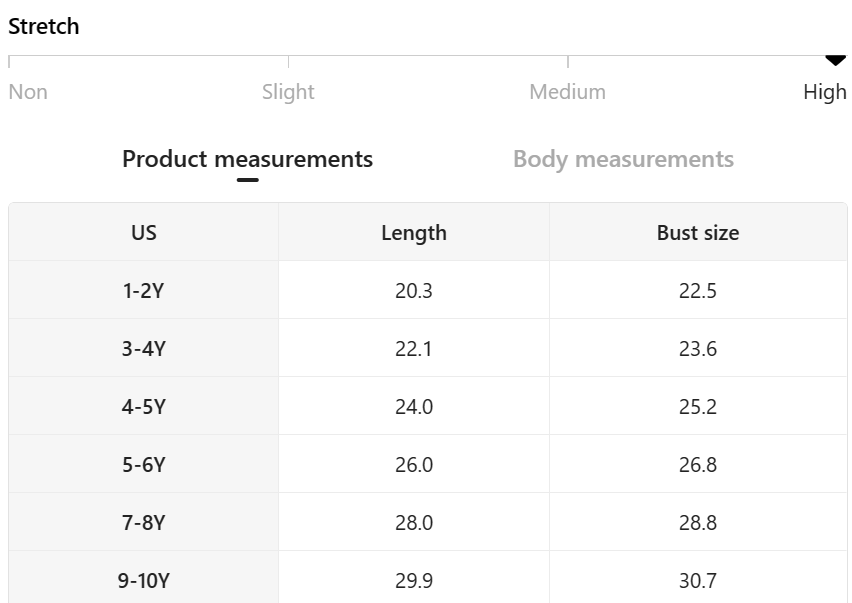852x603 pixels.
Task: Select the 1-2Y size row
Action: [x=144, y=291]
